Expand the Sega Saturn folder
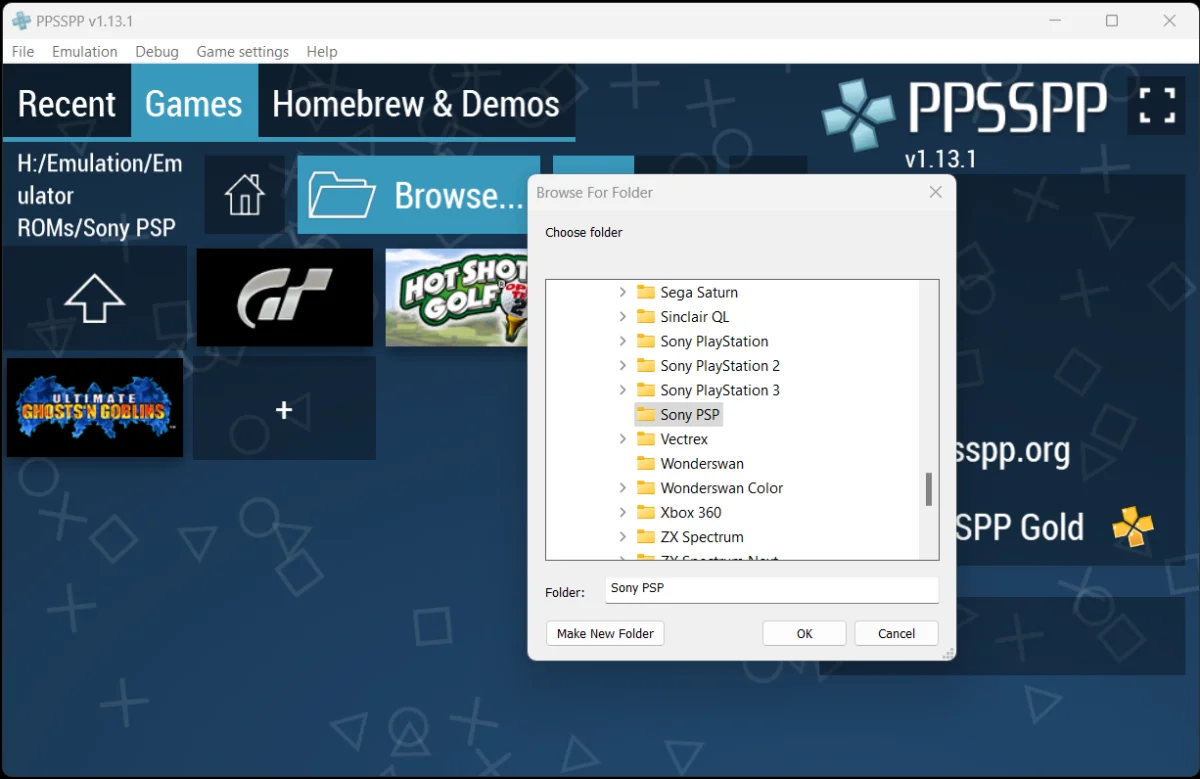This screenshot has height=779, width=1200. (x=622, y=292)
